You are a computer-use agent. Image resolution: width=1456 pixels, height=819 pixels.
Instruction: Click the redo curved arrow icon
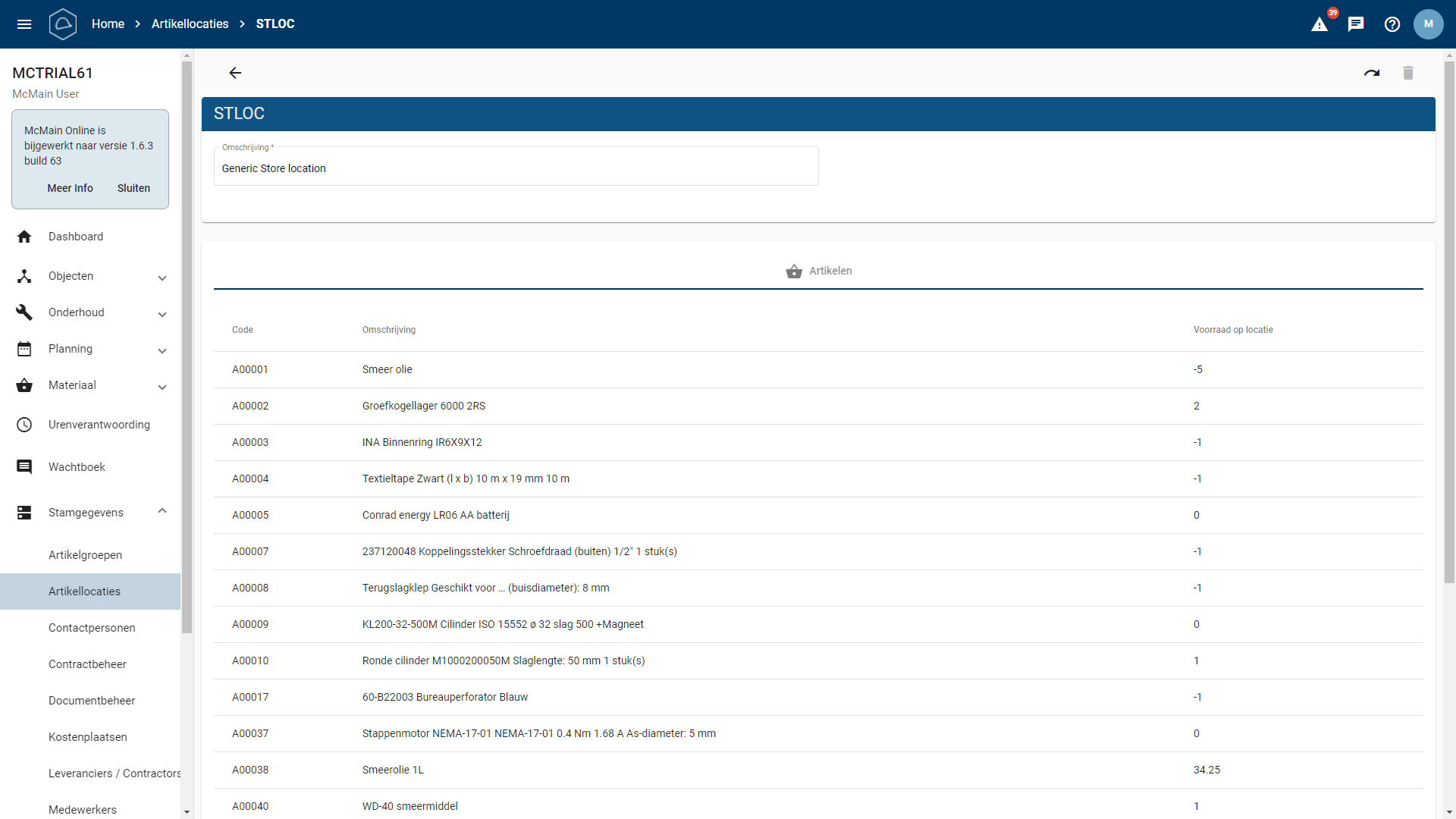click(1372, 73)
